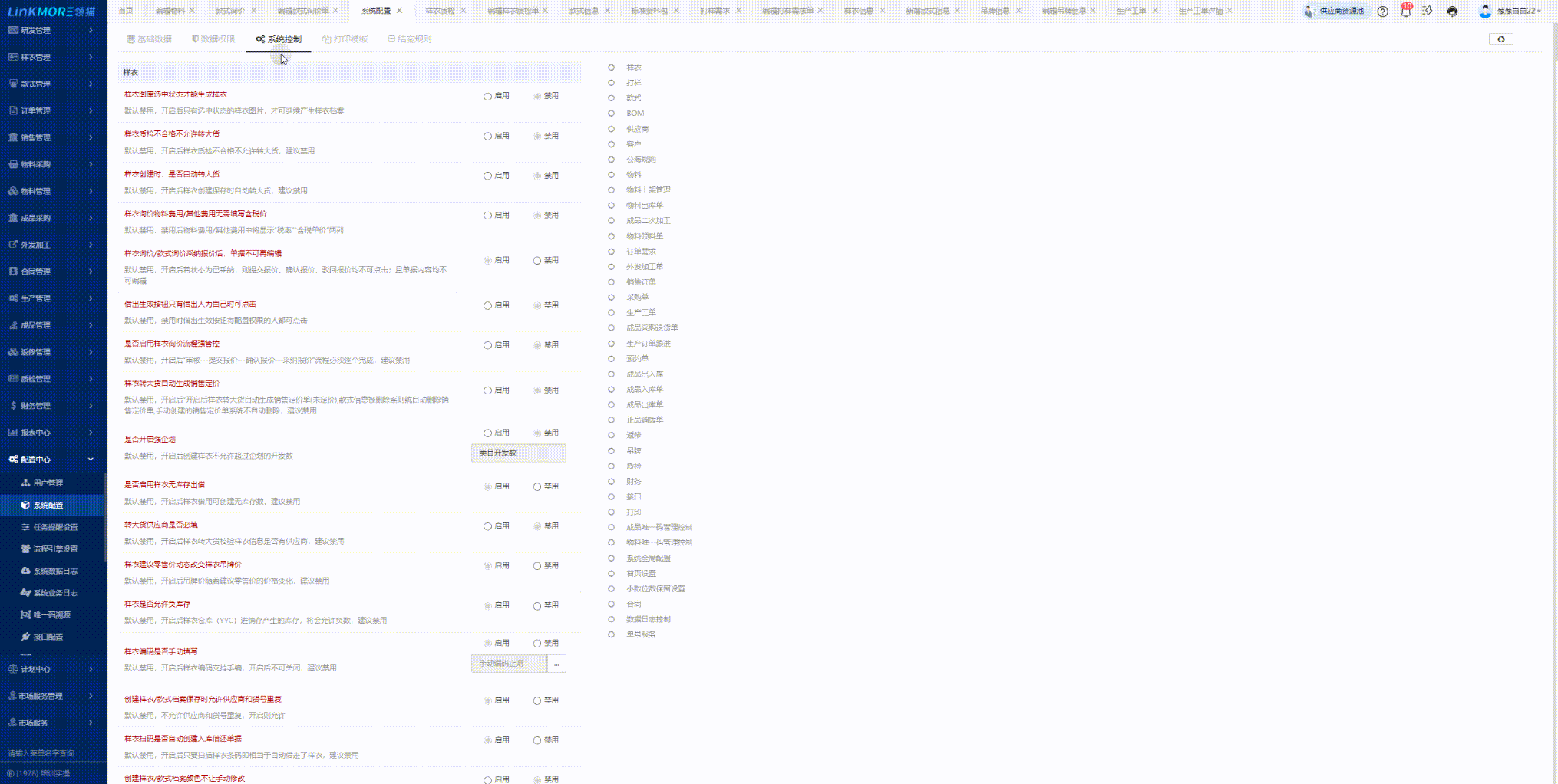Switch to the 打印模板 tab
The width and height of the screenshot is (1558, 784).
pyautogui.click(x=345, y=39)
